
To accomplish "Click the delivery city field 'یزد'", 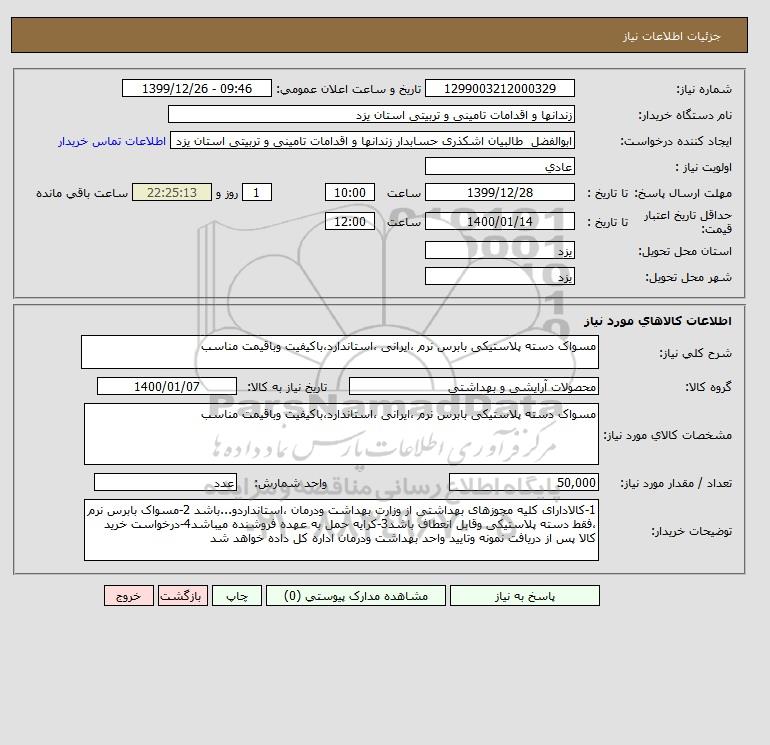I will [x=500, y=276].
